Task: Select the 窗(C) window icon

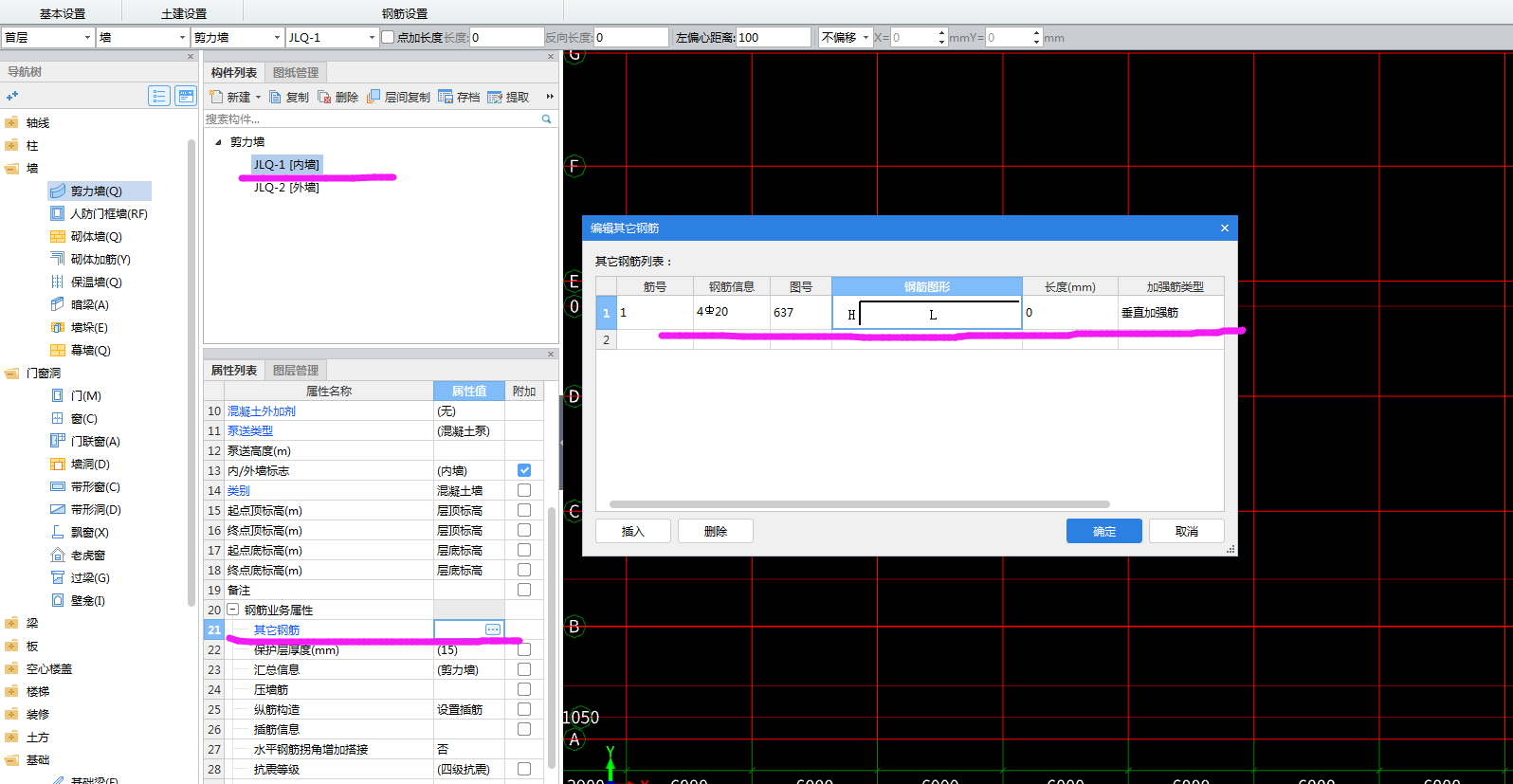Action: [58, 418]
